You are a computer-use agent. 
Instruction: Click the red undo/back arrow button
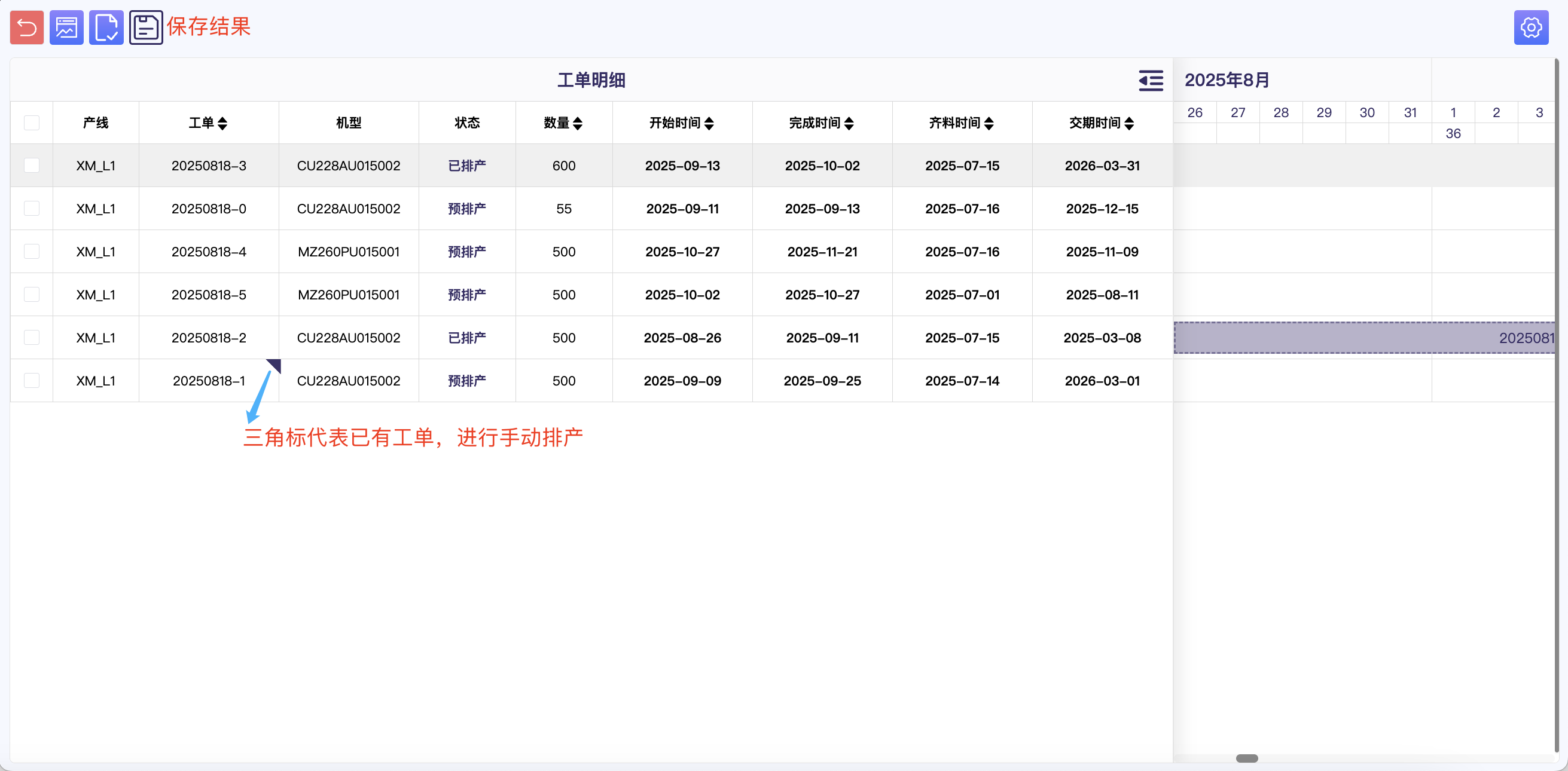27,27
